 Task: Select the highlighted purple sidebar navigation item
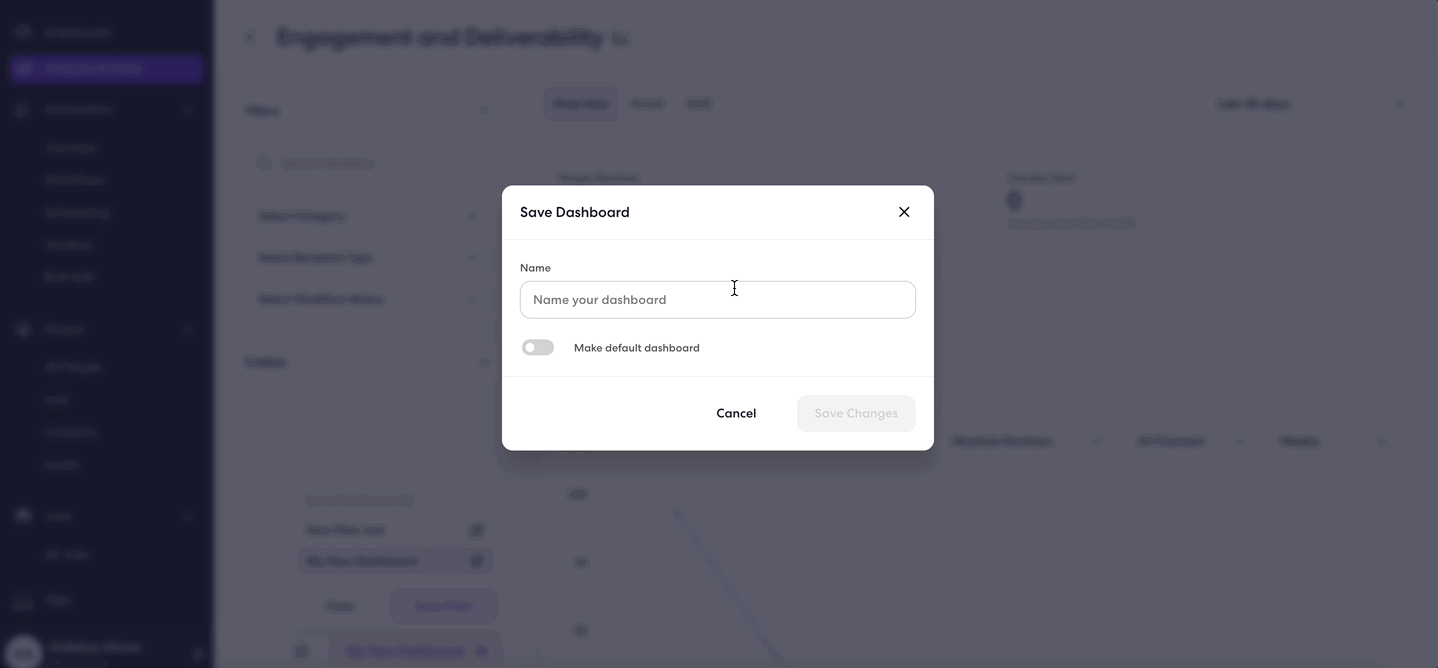tap(107, 69)
